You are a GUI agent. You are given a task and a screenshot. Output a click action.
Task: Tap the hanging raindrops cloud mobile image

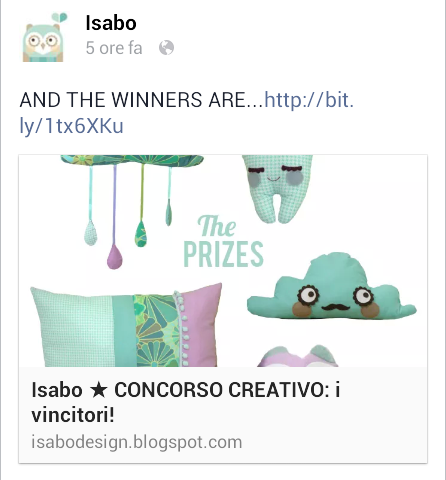click(132, 211)
